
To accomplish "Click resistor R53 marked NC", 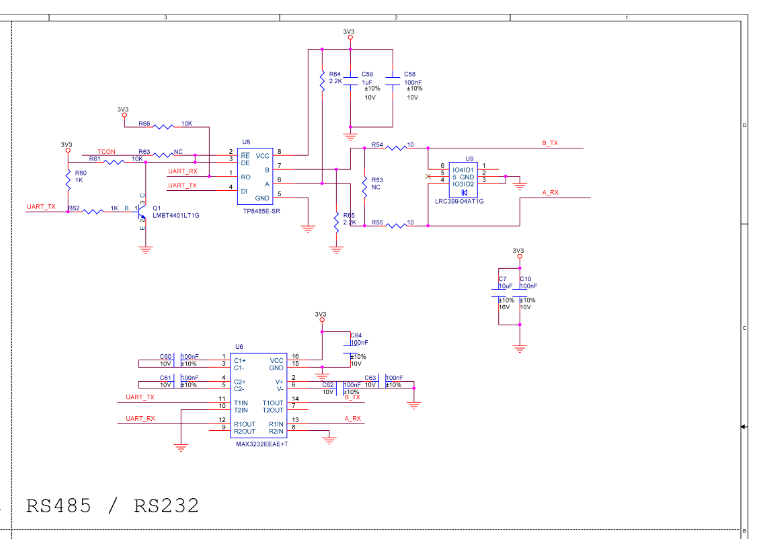I will point(362,186).
